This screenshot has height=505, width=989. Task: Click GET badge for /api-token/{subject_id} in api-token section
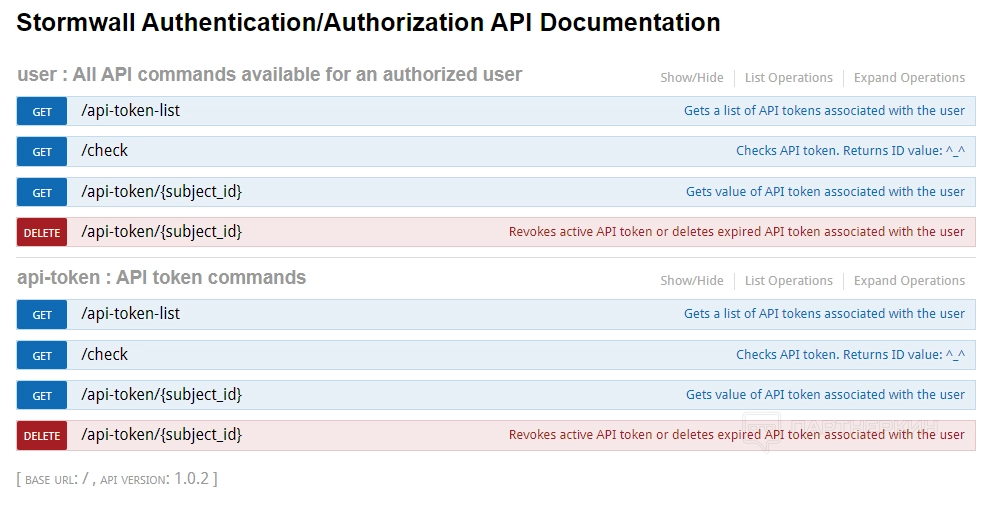click(42, 396)
